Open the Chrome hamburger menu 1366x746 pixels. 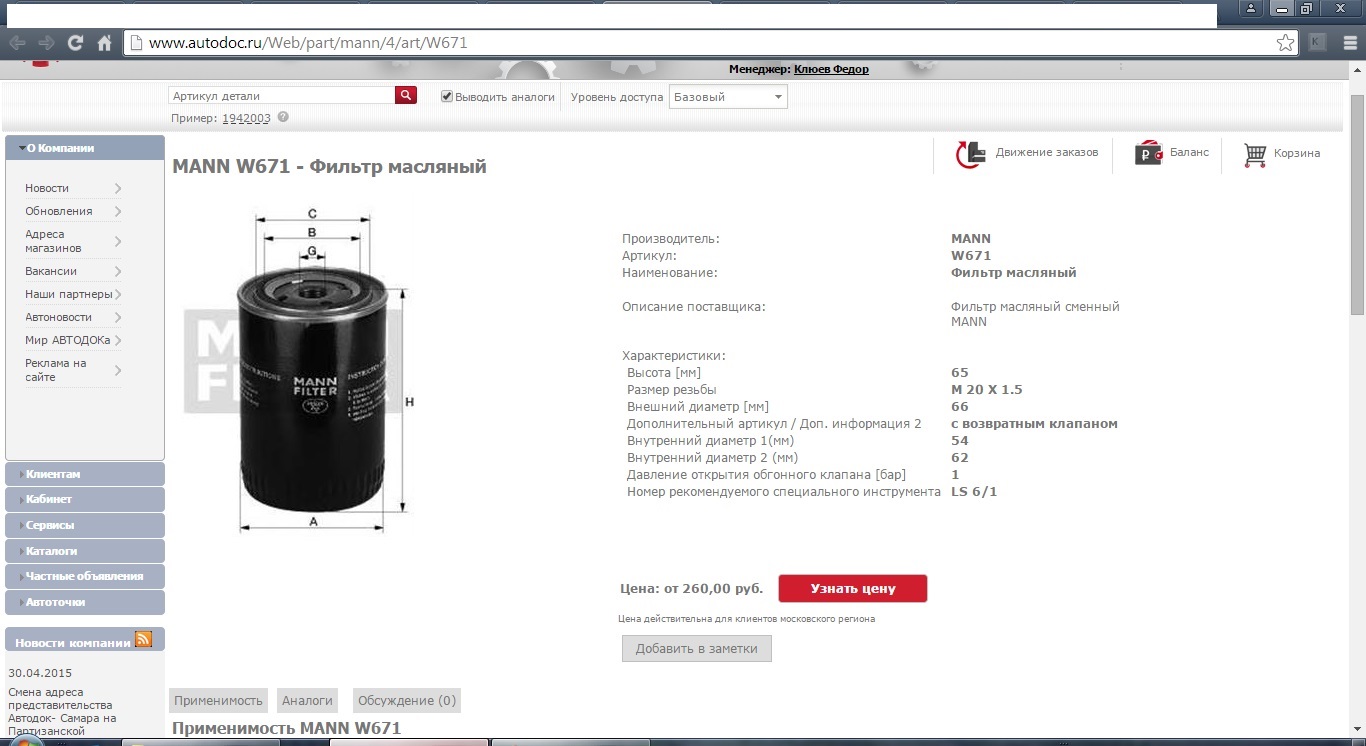tap(1348, 42)
